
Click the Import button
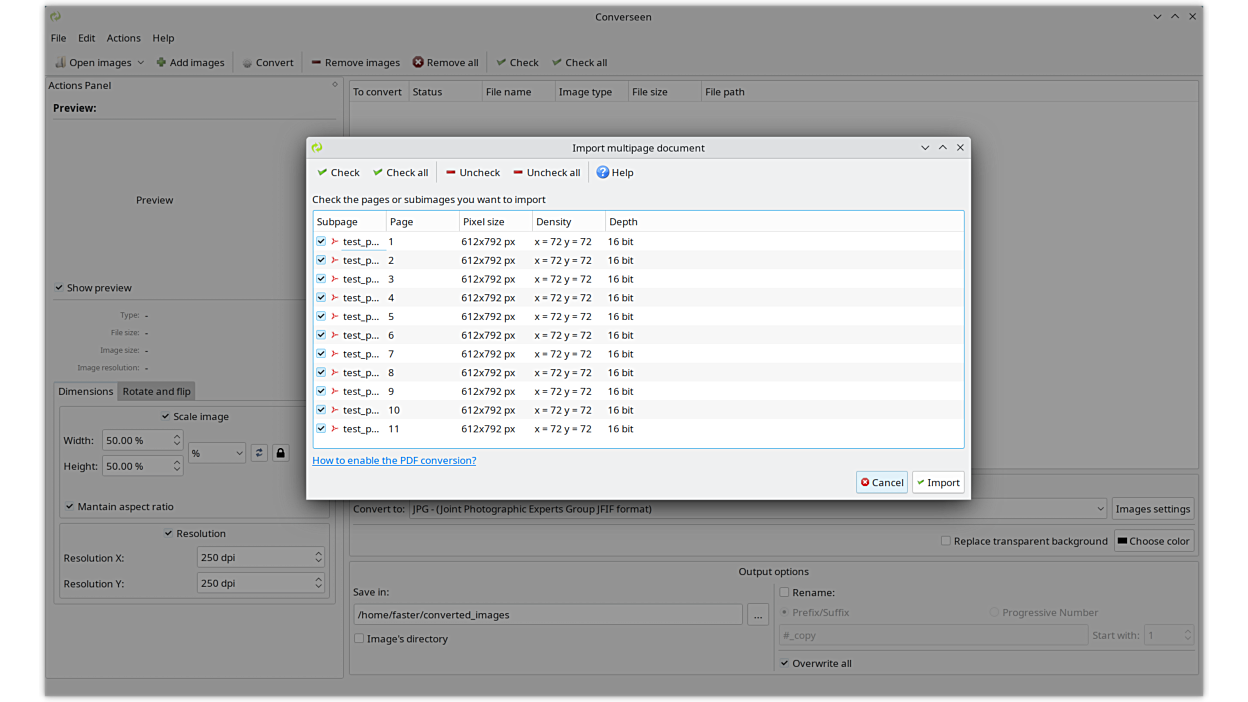(938, 483)
